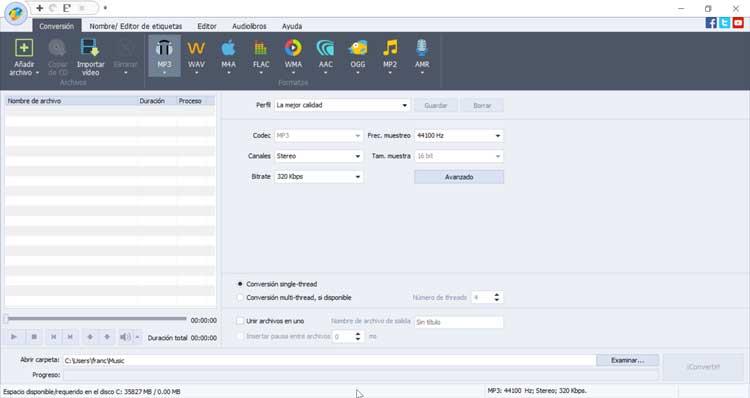The width and height of the screenshot is (750, 398).
Task: Open the Codec dropdown
Action: (318, 136)
